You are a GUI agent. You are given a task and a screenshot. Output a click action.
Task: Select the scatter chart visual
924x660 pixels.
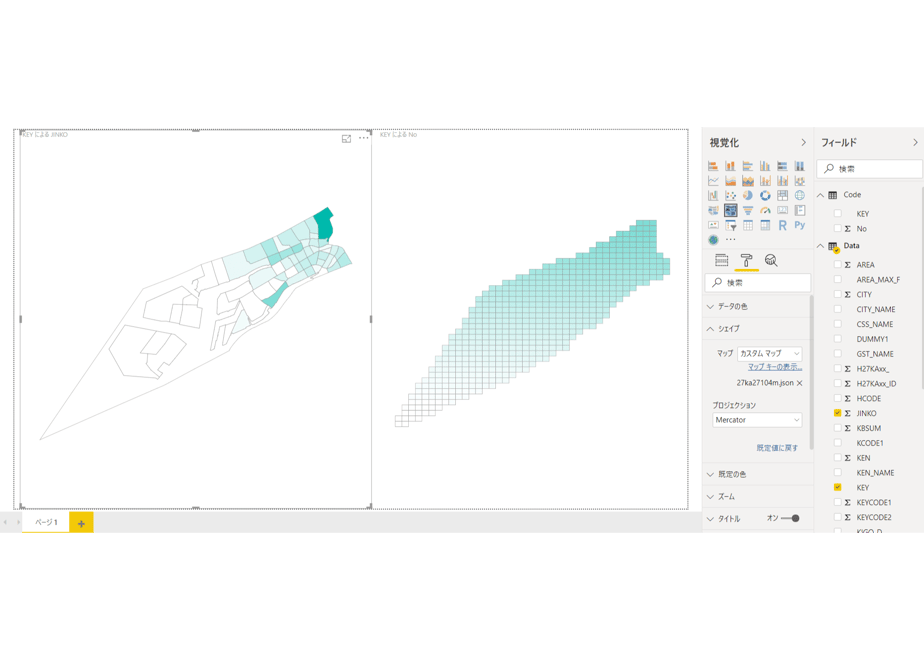point(730,195)
